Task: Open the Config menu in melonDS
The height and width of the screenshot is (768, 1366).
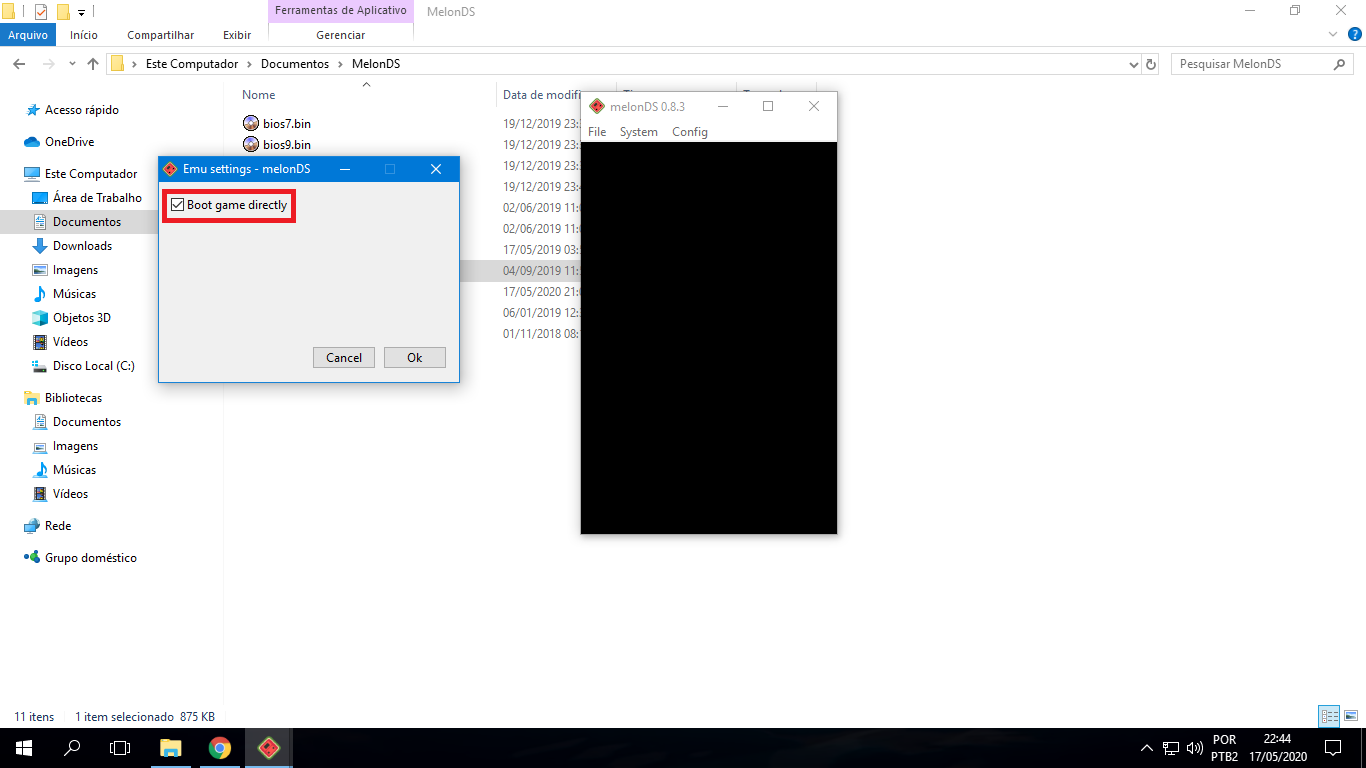Action: pyautogui.click(x=690, y=131)
